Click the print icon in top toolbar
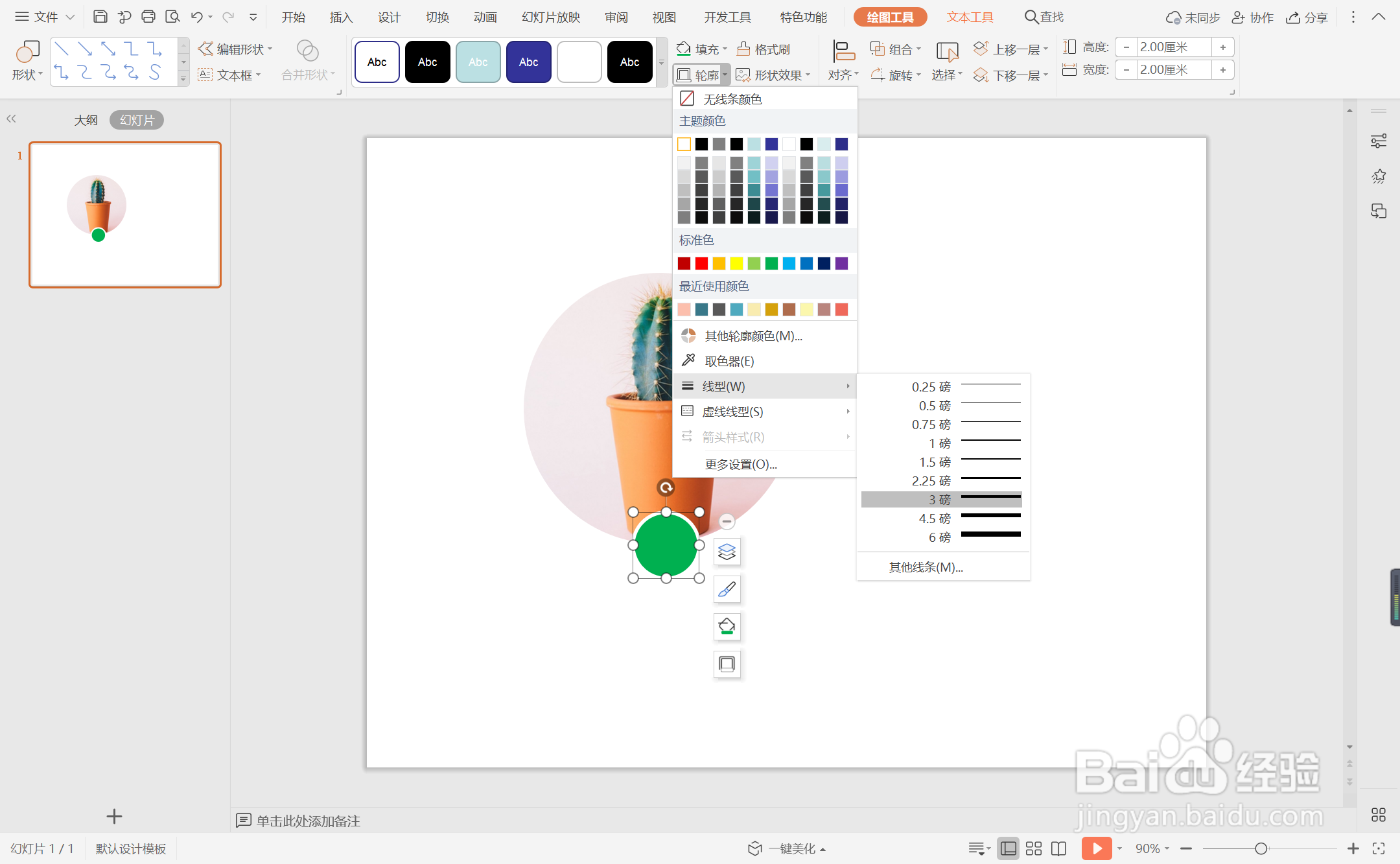Viewport: 1400px width, 864px height. tap(148, 17)
